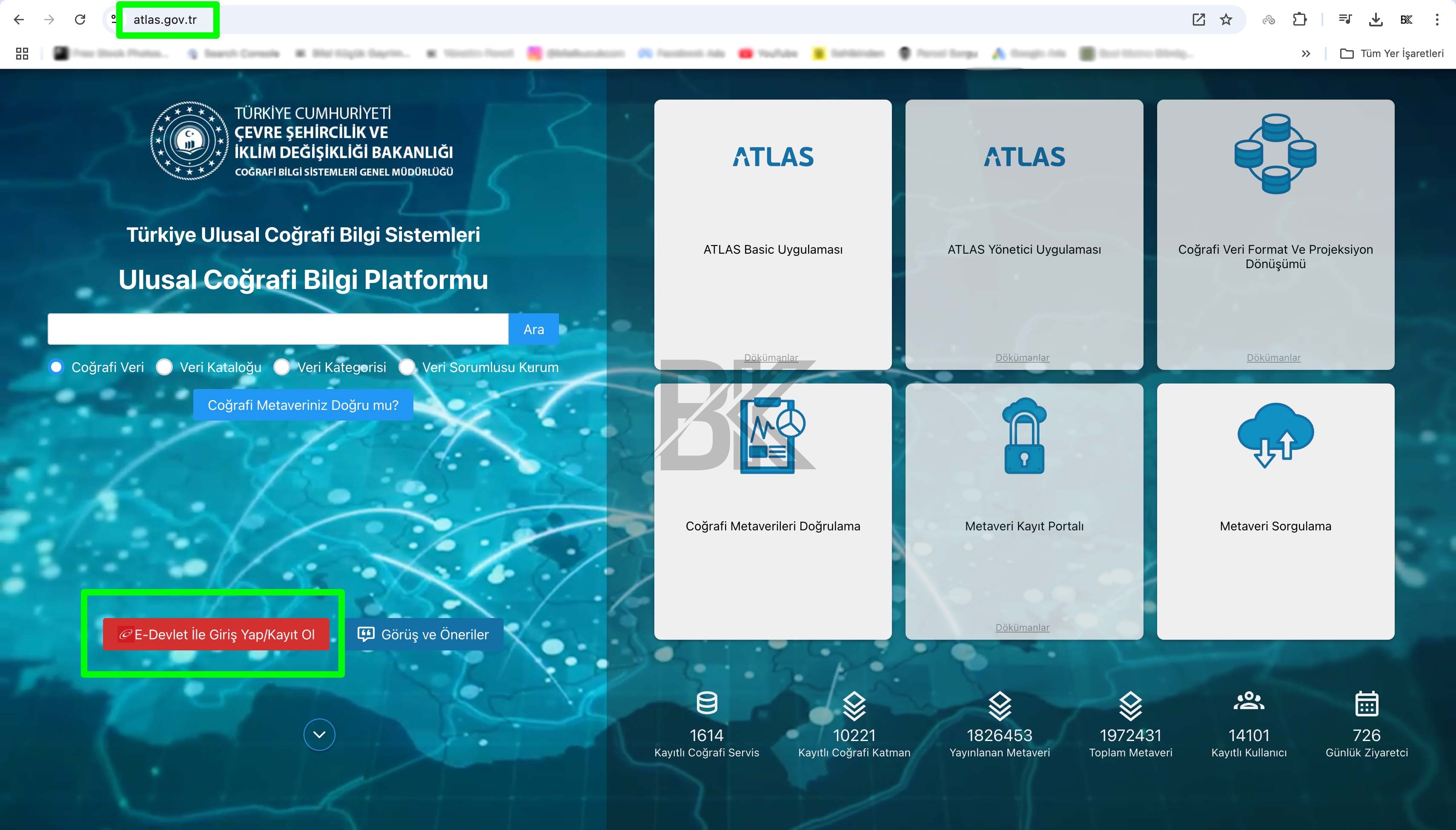Click the Kayıtlı Coğrafi Katman layers icon

pyautogui.click(x=854, y=706)
